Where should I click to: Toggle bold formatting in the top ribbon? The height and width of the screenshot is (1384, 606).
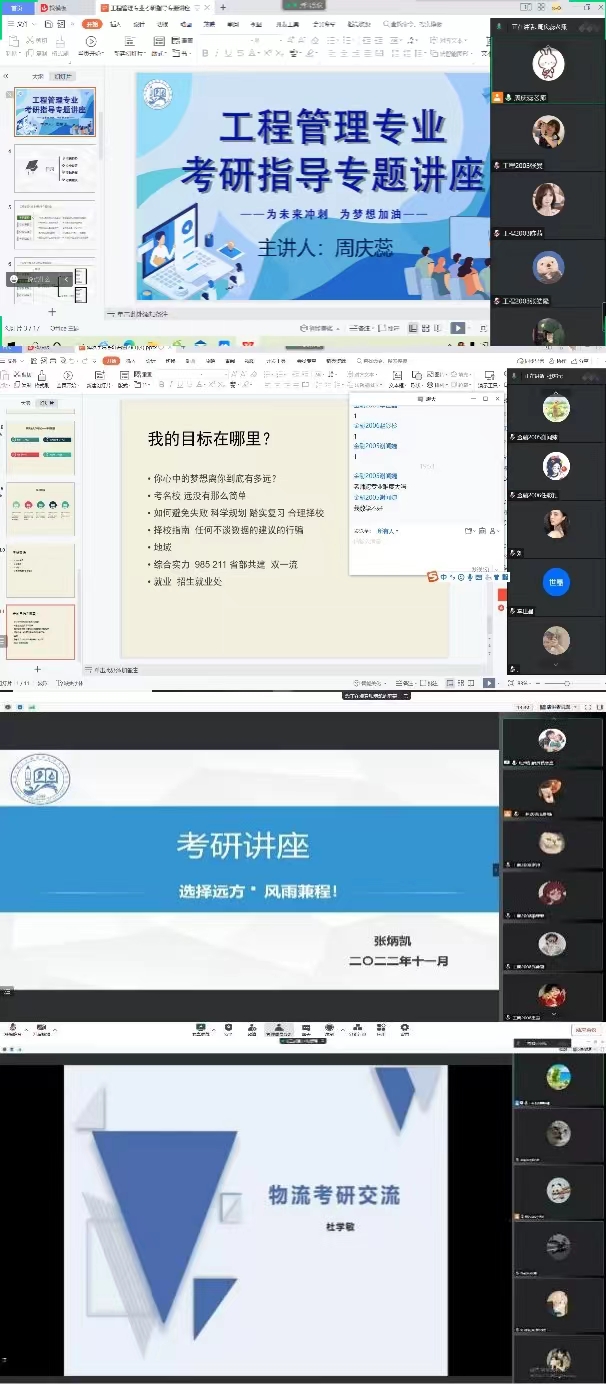[205, 53]
